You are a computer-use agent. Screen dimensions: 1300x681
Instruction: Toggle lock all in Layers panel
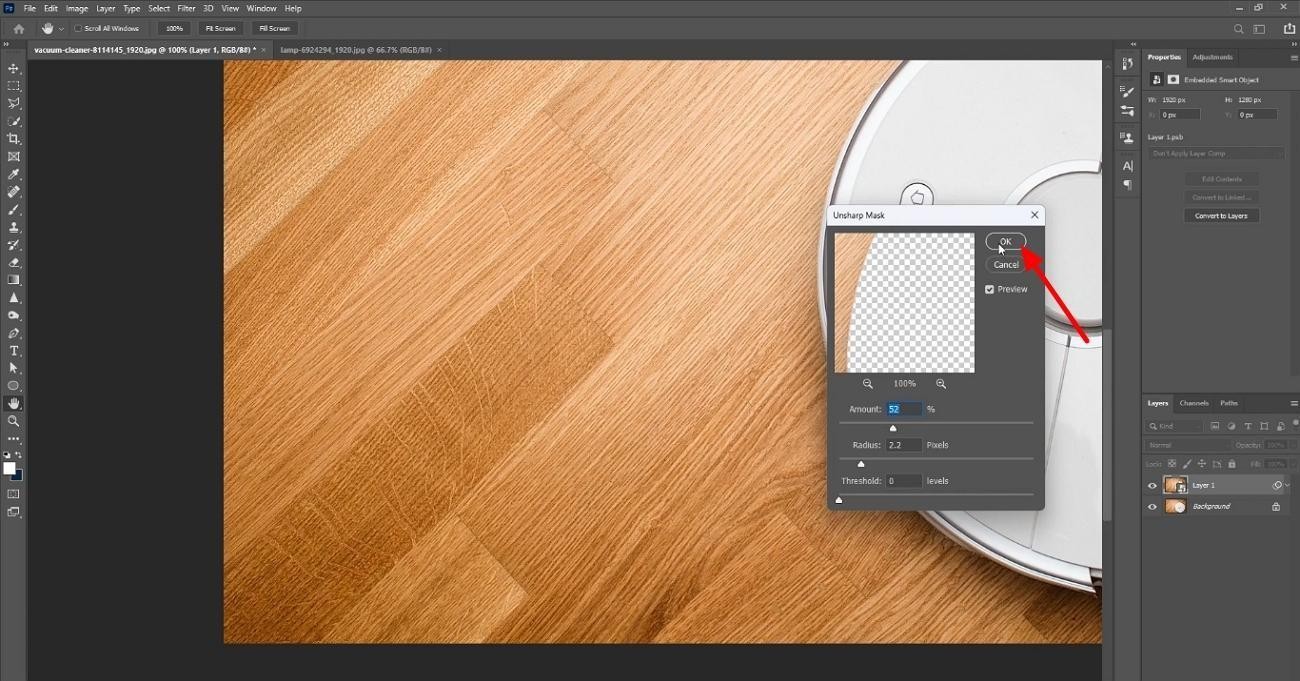[1231, 464]
